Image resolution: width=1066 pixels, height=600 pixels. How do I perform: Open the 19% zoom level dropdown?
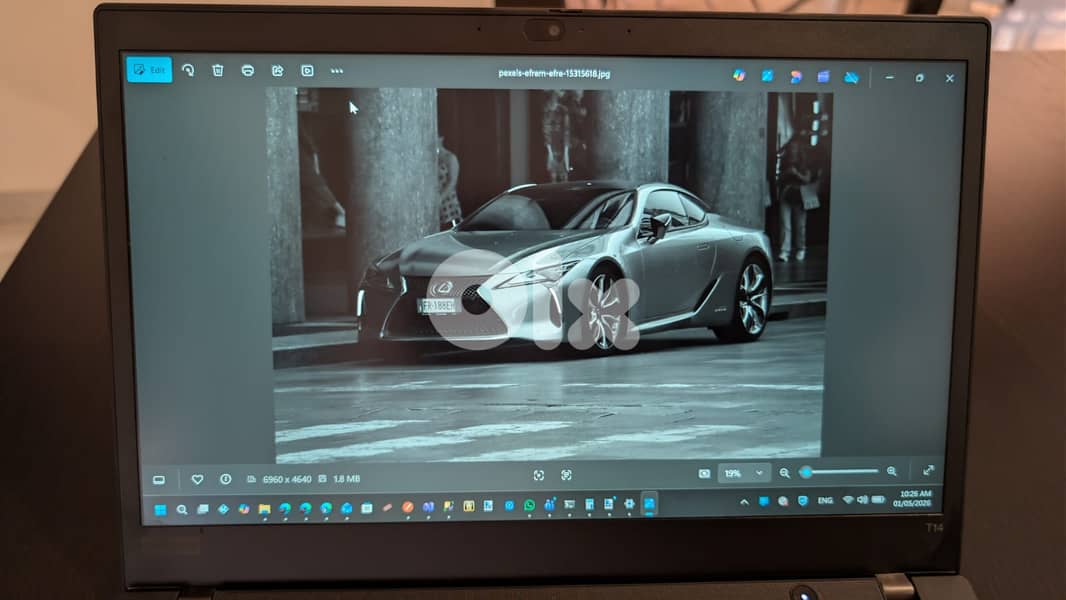(744, 473)
